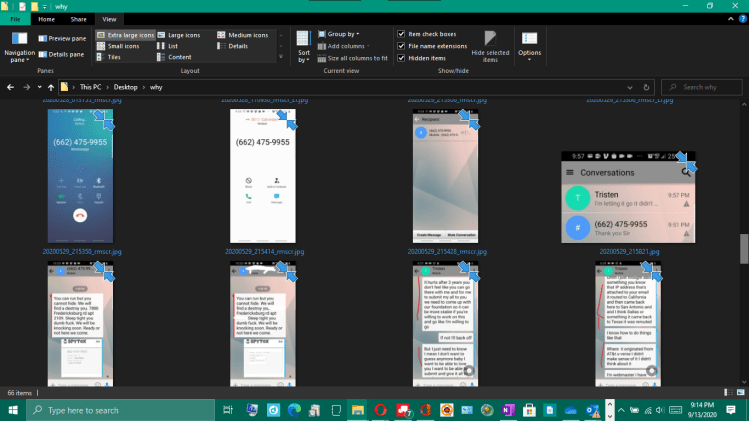The width and height of the screenshot is (749, 421).
Task: Click the Hide selected items icon
Action: click(x=490, y=45)
